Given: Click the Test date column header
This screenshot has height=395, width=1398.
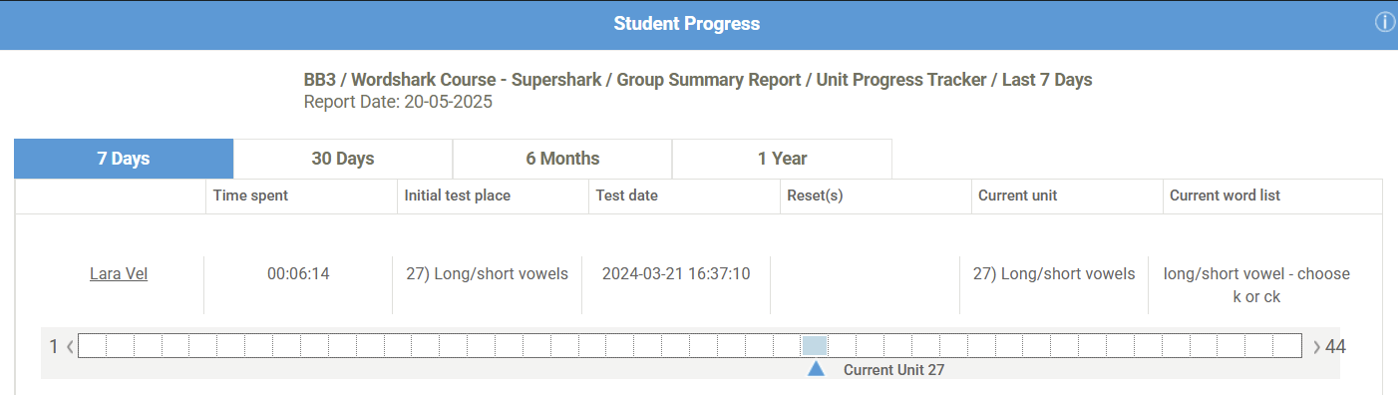Looking at the screenshot, I should tap(626, 196).
